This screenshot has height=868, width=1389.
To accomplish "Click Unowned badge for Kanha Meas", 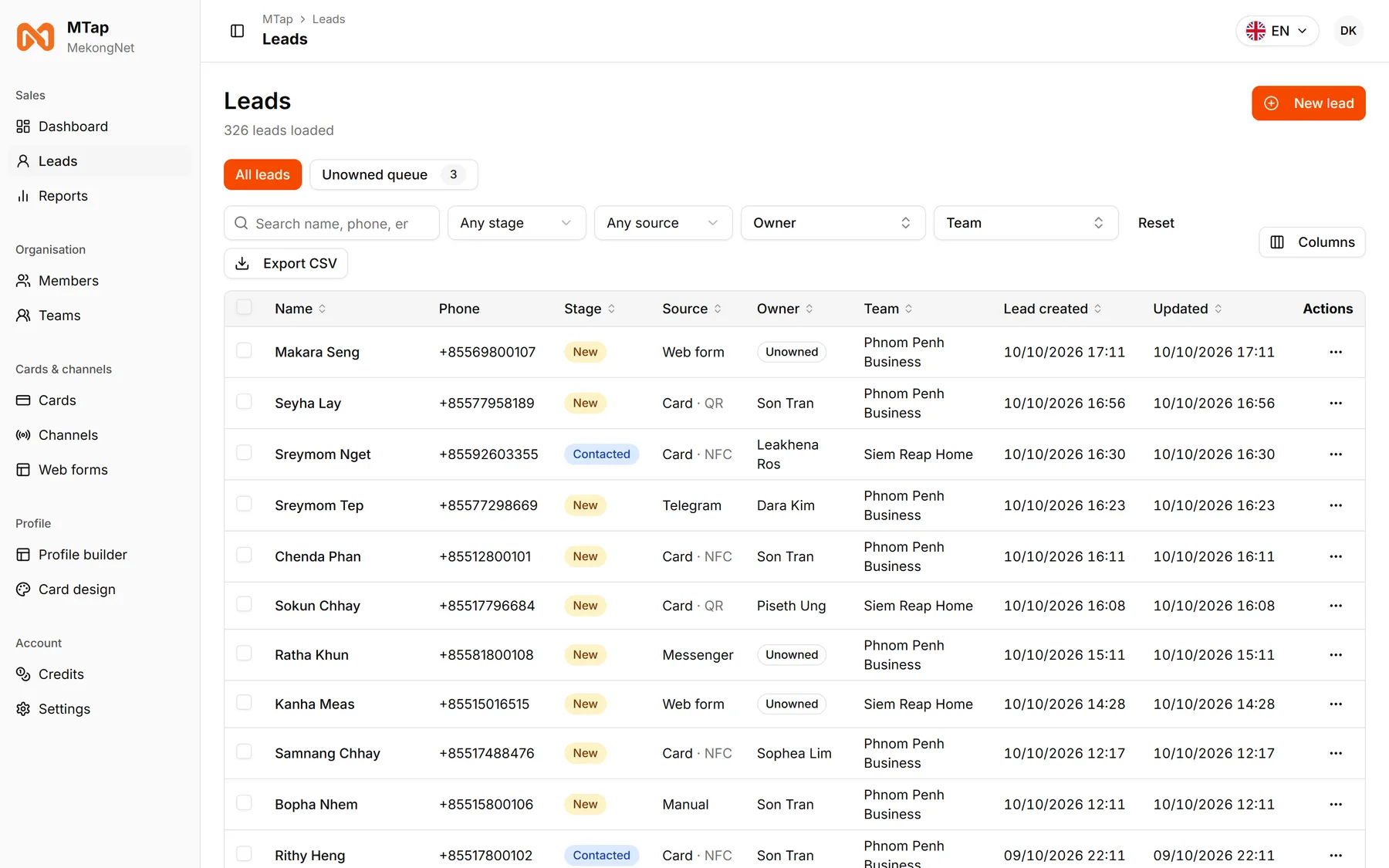I will (792, 704).
